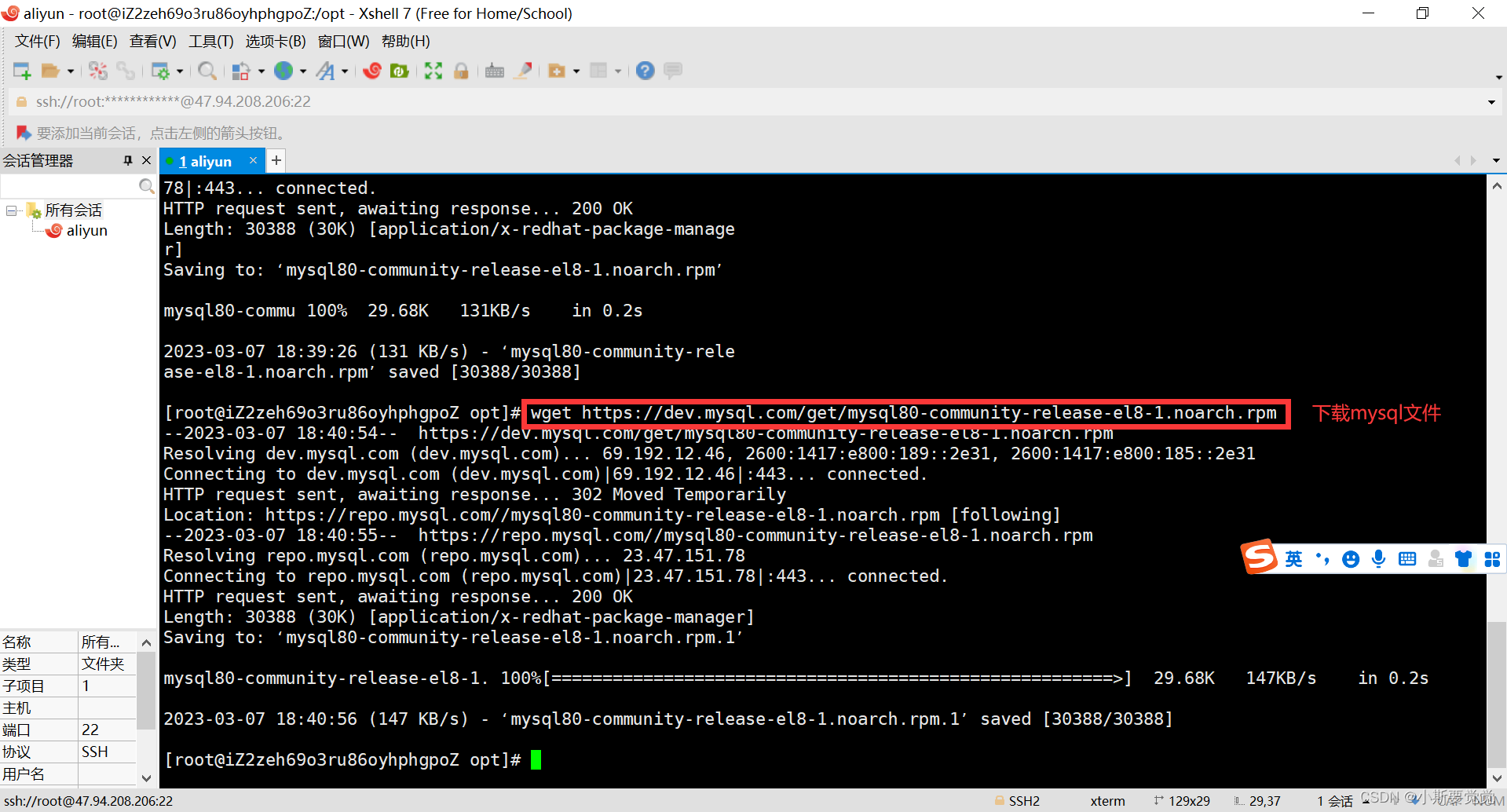Viewport: 1507px width, 812px height.
Task: Select the highlight pen toolbar icon
Action: 523,70
